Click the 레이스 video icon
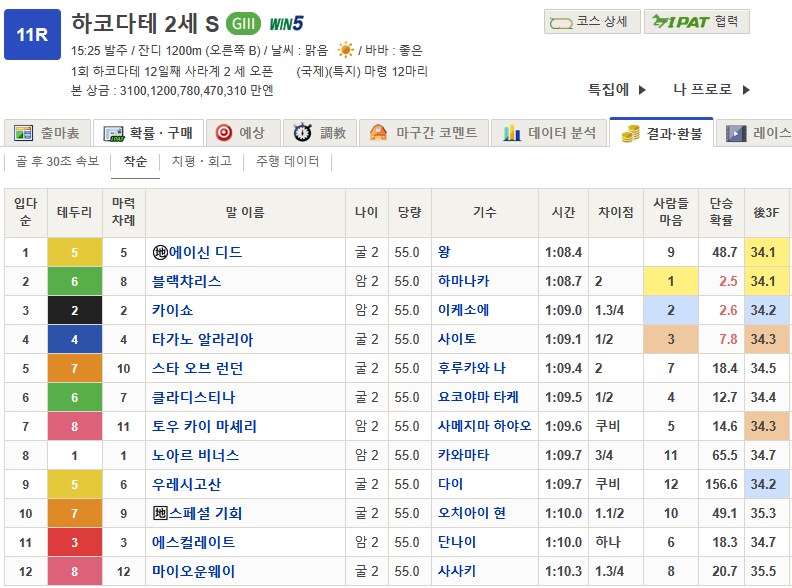This screenshot has height=588, width=792. pos(736,133)
